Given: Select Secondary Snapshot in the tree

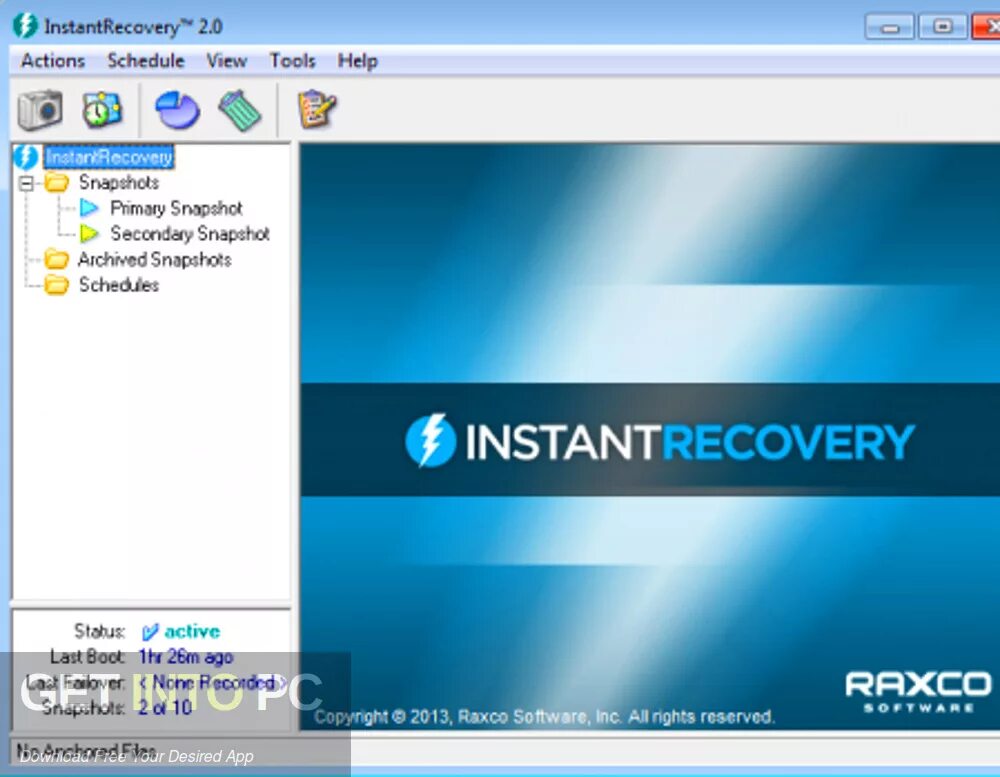Looking at the screenshot, I should [190, 233].
